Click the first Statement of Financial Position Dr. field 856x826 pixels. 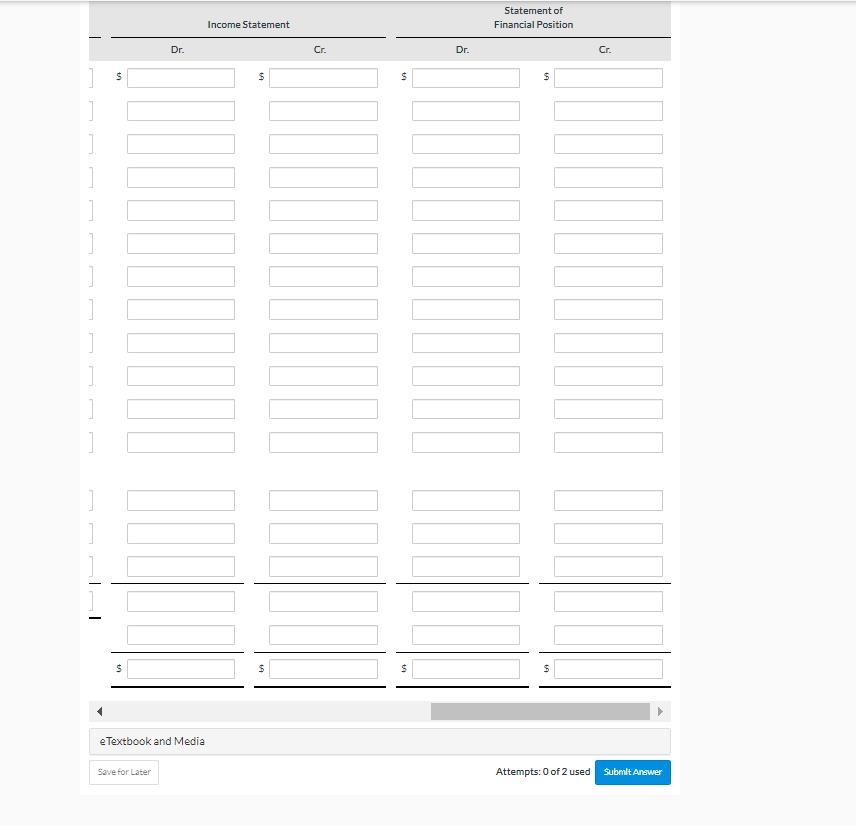coord(465,77)
